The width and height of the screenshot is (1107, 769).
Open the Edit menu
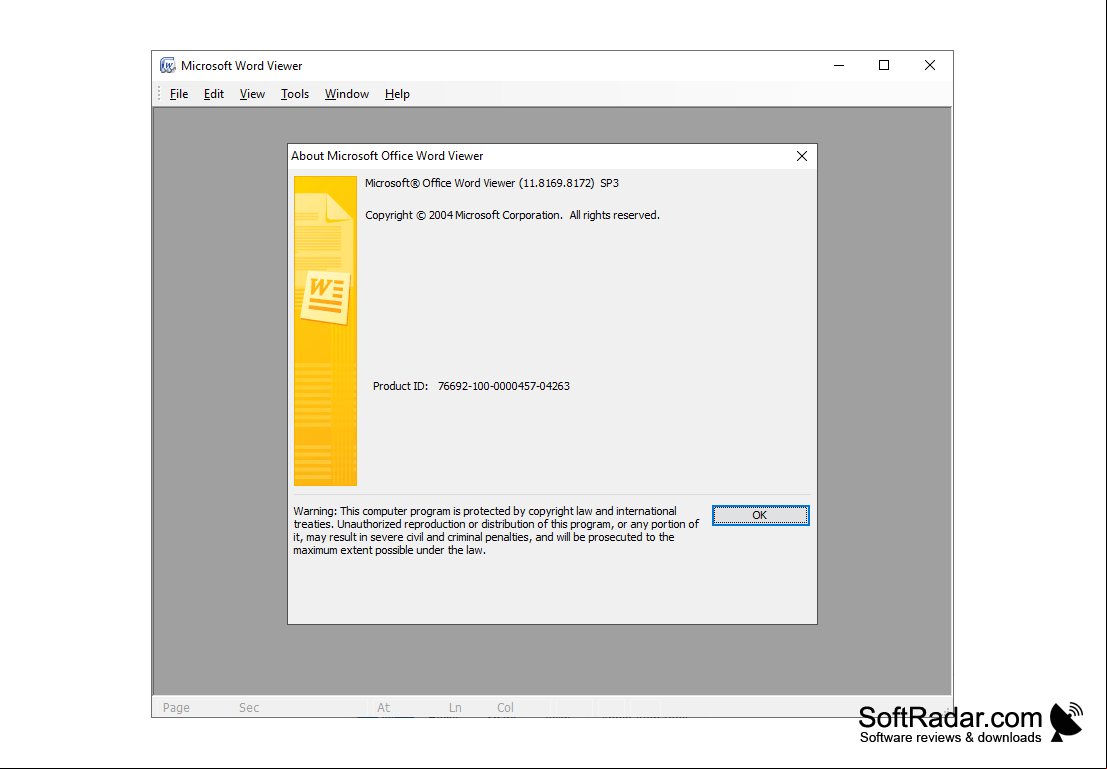(x=213, y=94)
